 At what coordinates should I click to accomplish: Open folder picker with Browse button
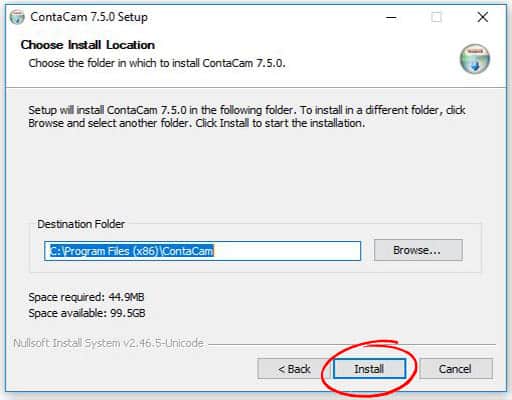pos(418,250)
